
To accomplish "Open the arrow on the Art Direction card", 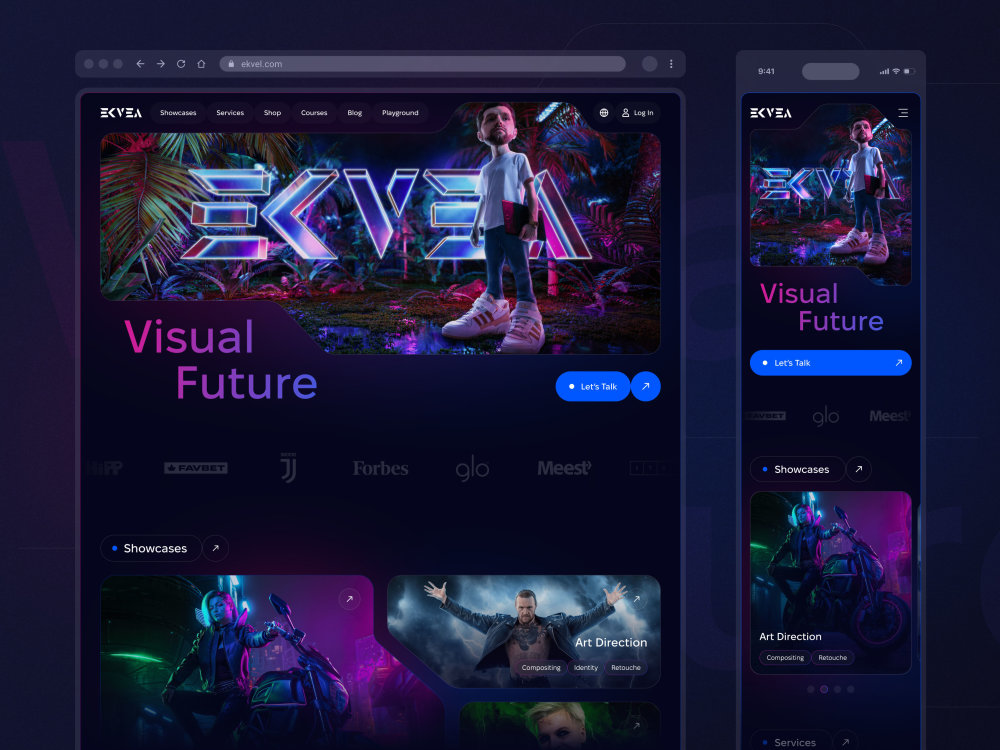I will (x=636, y=599).
